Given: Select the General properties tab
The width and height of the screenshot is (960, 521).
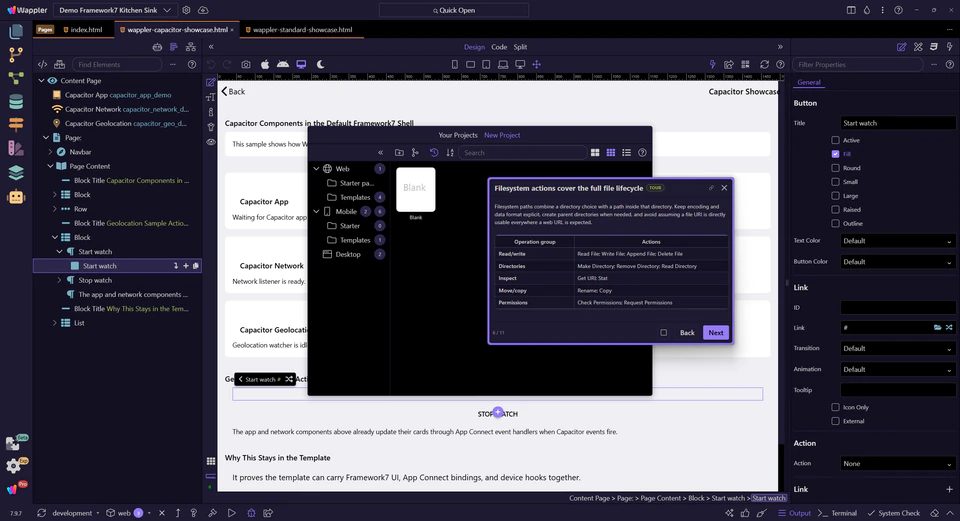Looking at the screenshot, I should point(809,82).
